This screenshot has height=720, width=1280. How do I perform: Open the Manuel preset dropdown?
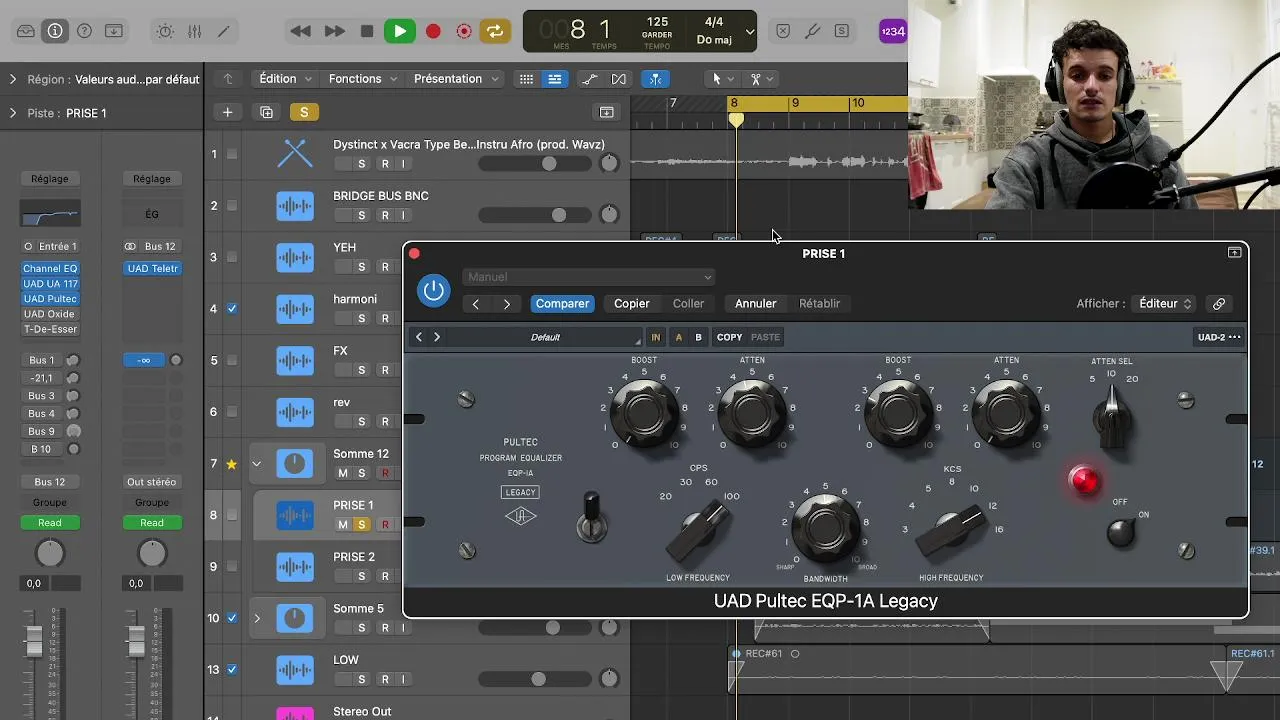pos(589,277)
